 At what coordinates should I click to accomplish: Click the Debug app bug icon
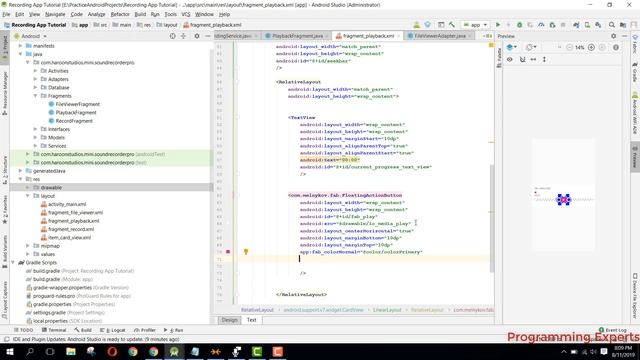520,25
